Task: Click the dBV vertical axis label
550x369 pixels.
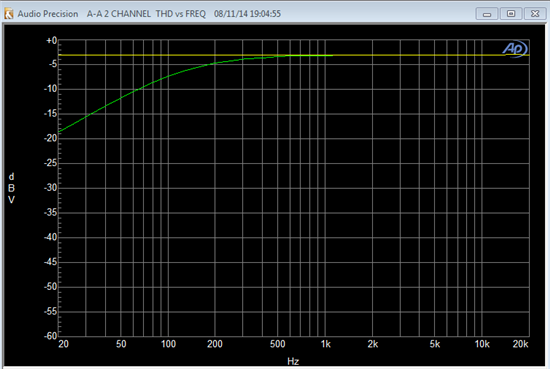Action: click(11, 188)
